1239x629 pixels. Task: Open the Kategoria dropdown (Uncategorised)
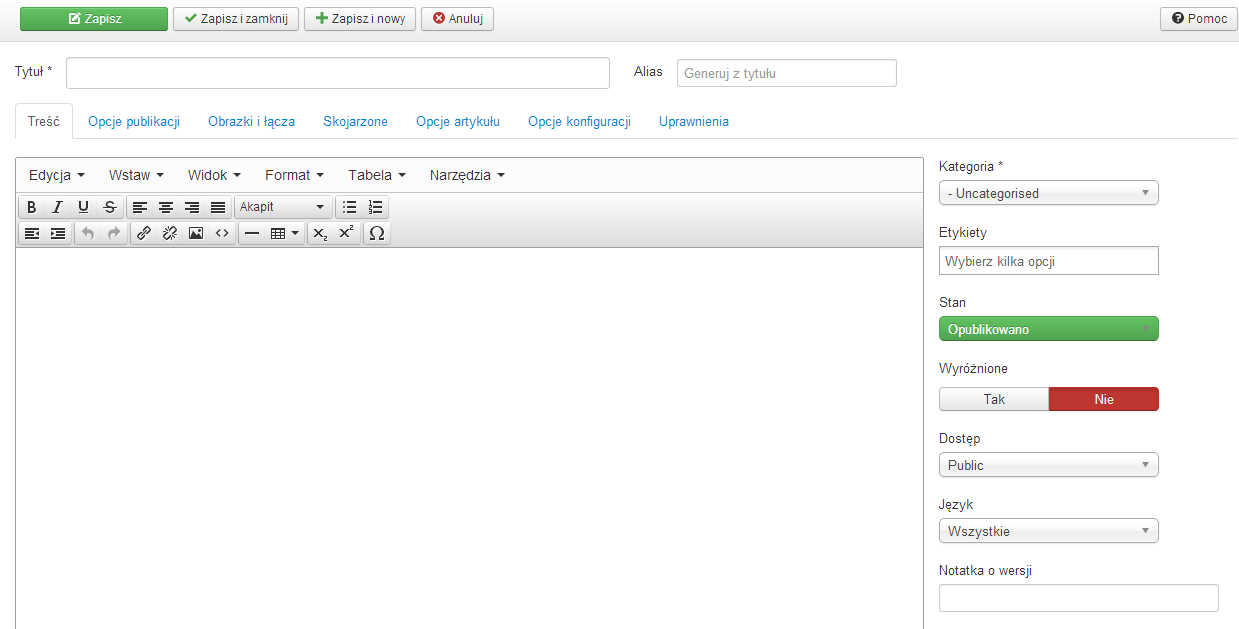(1049, 193)
